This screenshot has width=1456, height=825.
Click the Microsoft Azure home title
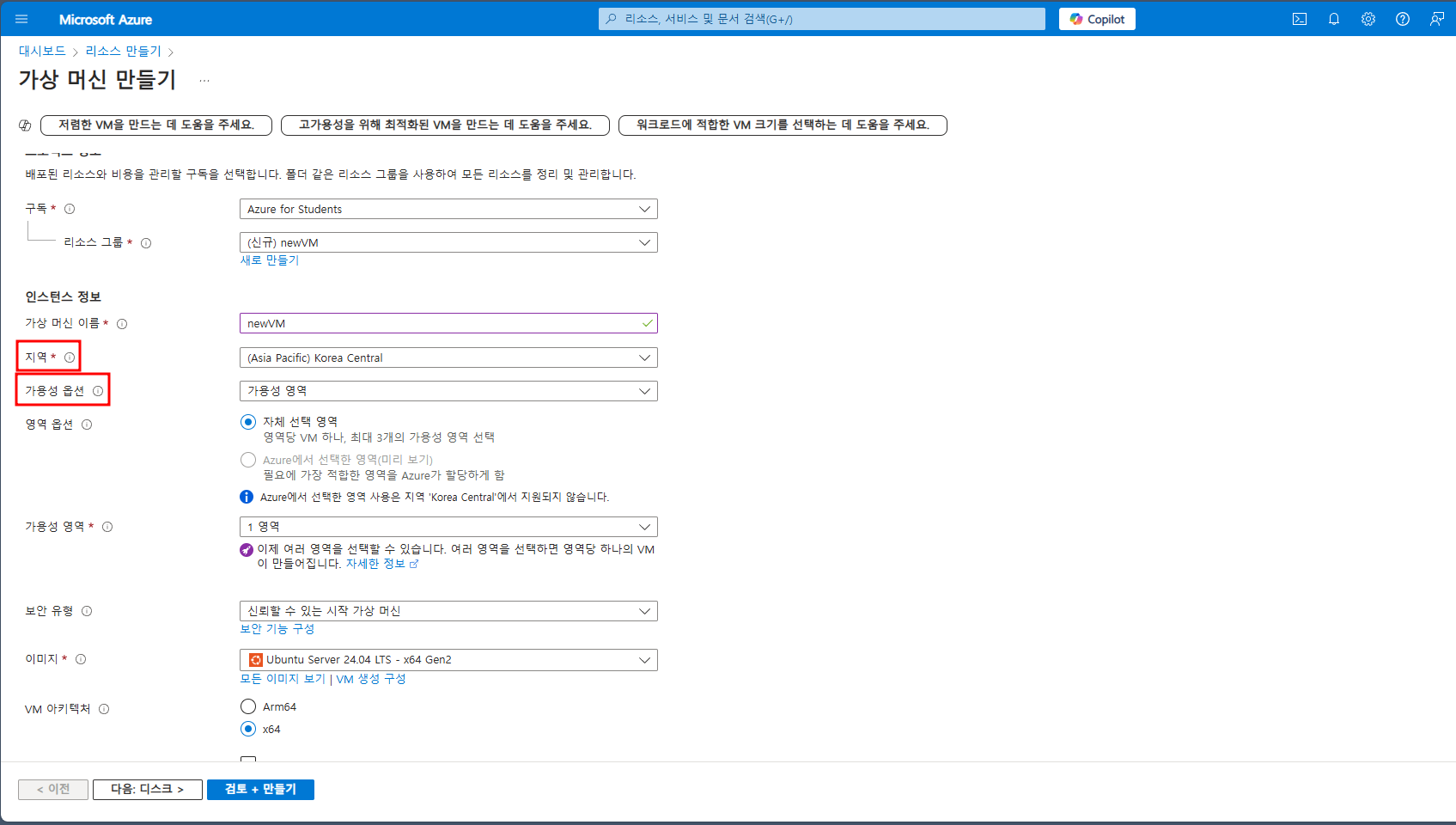coord(106,19)
